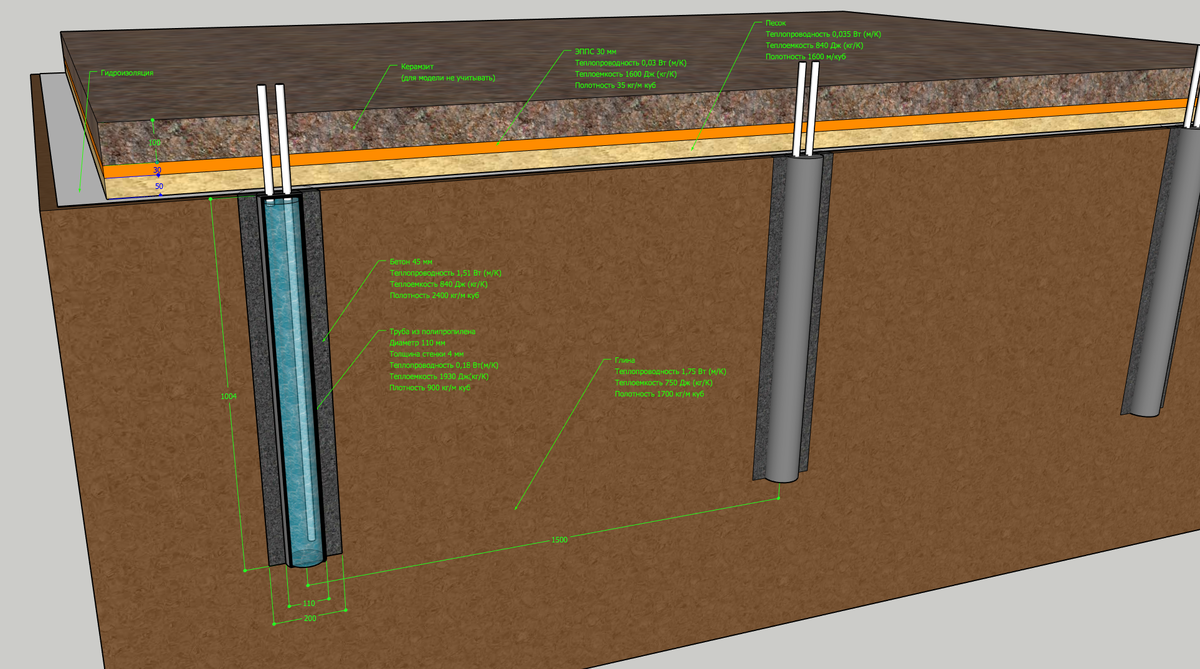
Task: Select the 'ЭППС 30 мм' label
Action: click(x=595, y=52)
